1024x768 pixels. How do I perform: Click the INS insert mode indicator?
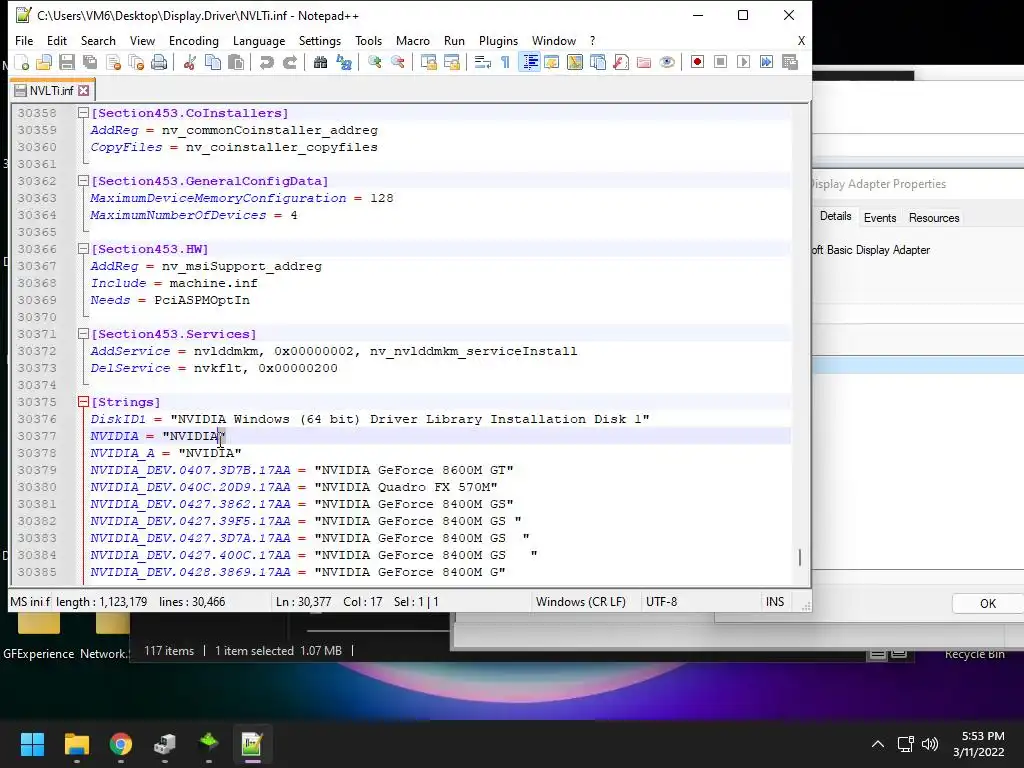pyautogui.click(x=775, y=601)
